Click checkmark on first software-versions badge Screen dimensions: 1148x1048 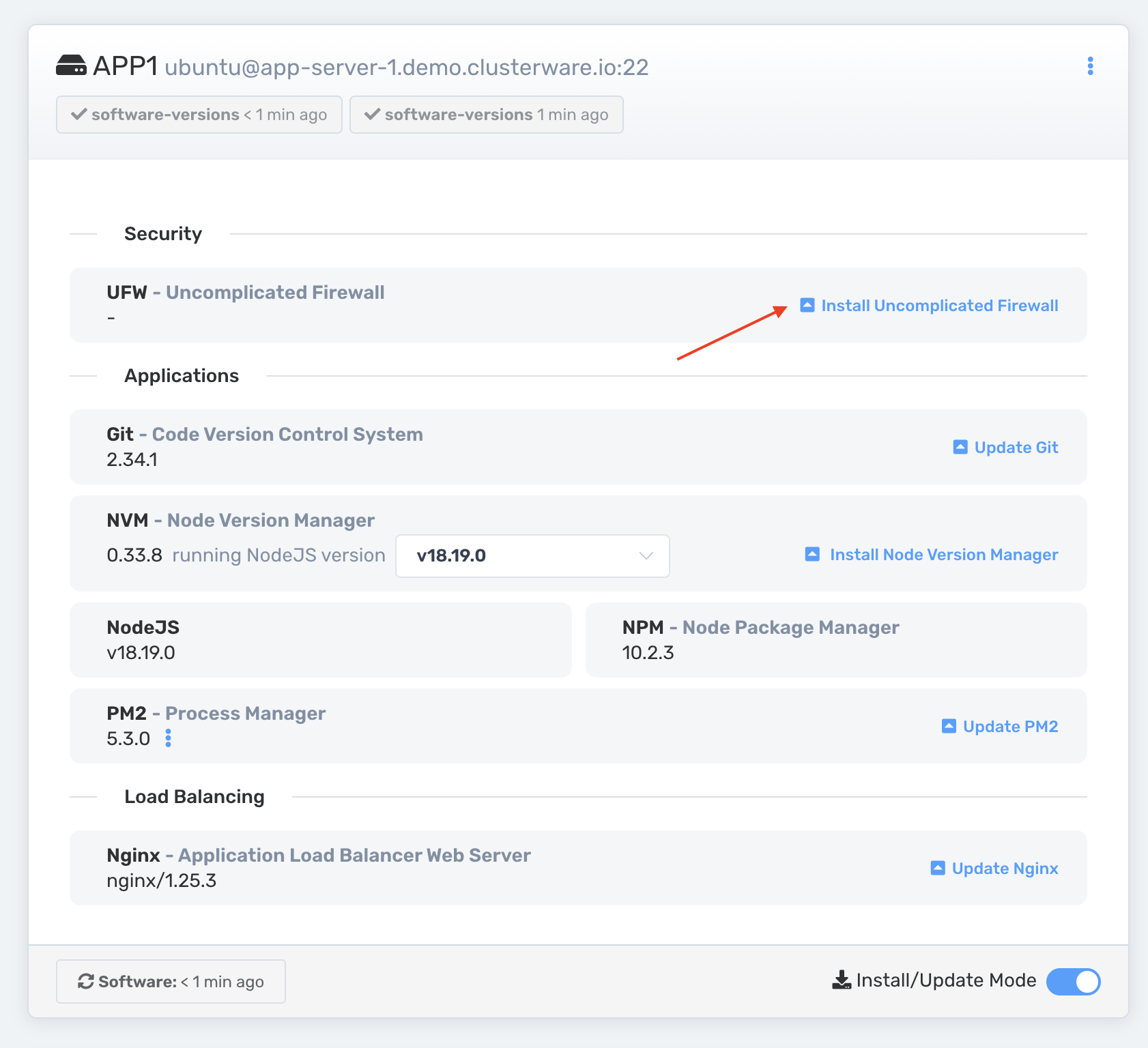click(79, 114)
